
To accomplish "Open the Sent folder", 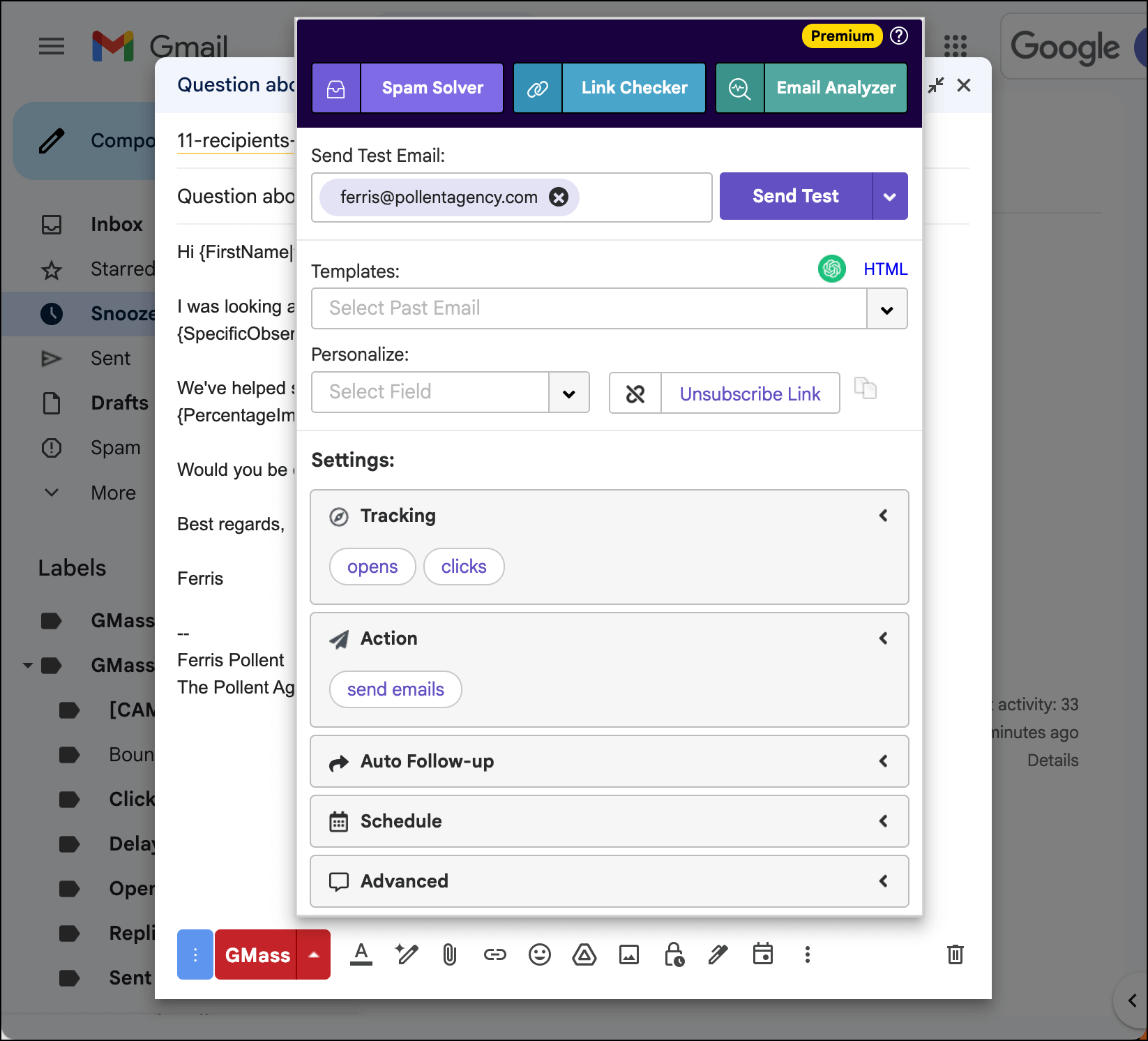I will pos(110,359).
